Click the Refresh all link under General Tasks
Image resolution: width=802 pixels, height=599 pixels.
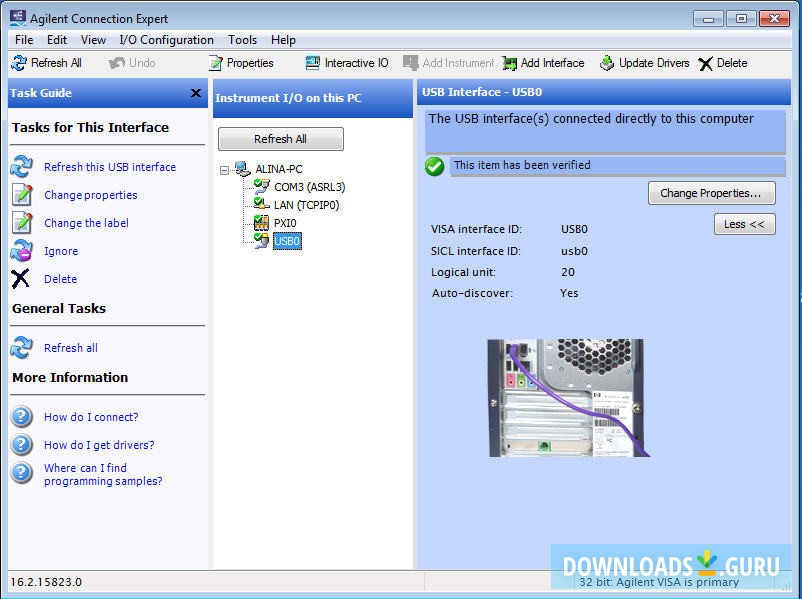point(71,348)
